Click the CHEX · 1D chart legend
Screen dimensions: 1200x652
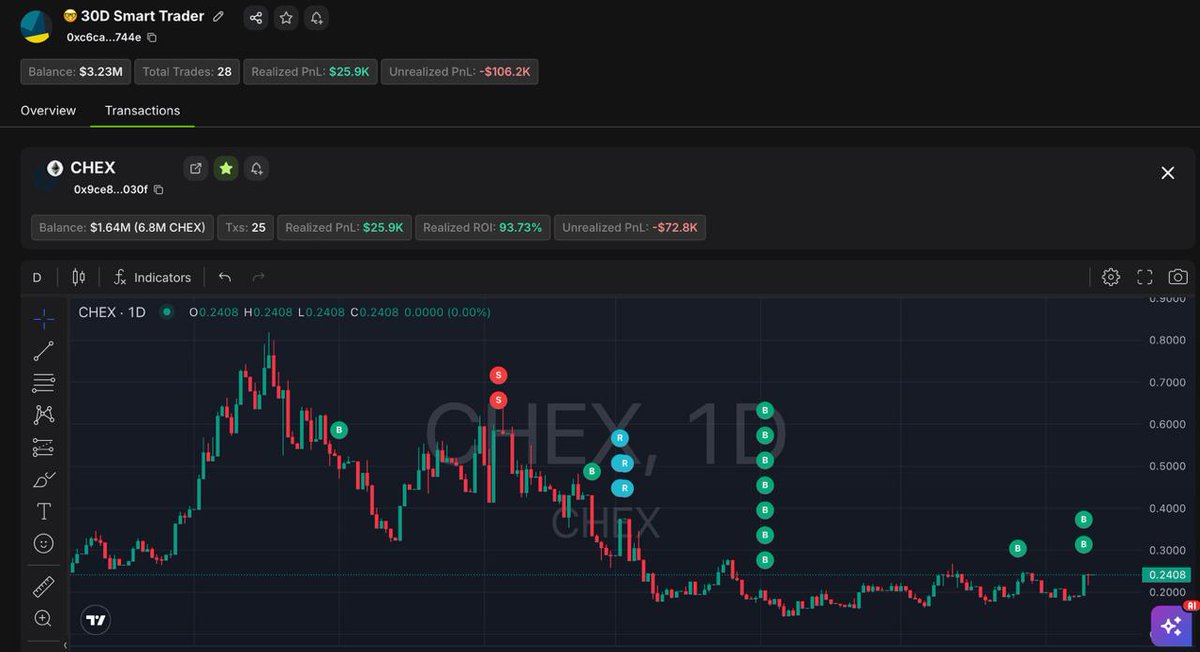112,312
